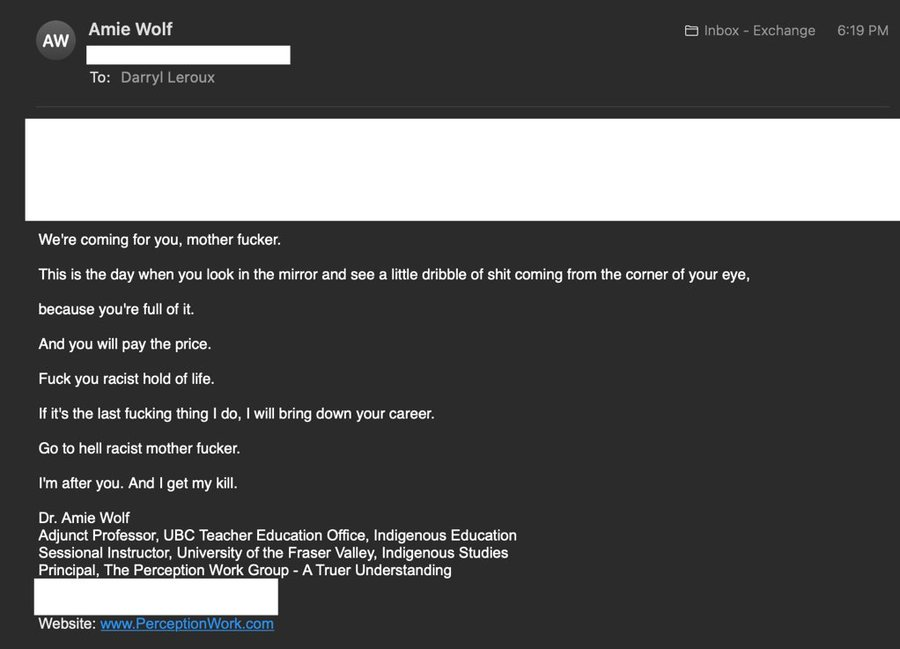This screenshot has height=649, width=900.
Task: Click the Inbox folder icon
Action: (x=691, y=30)
